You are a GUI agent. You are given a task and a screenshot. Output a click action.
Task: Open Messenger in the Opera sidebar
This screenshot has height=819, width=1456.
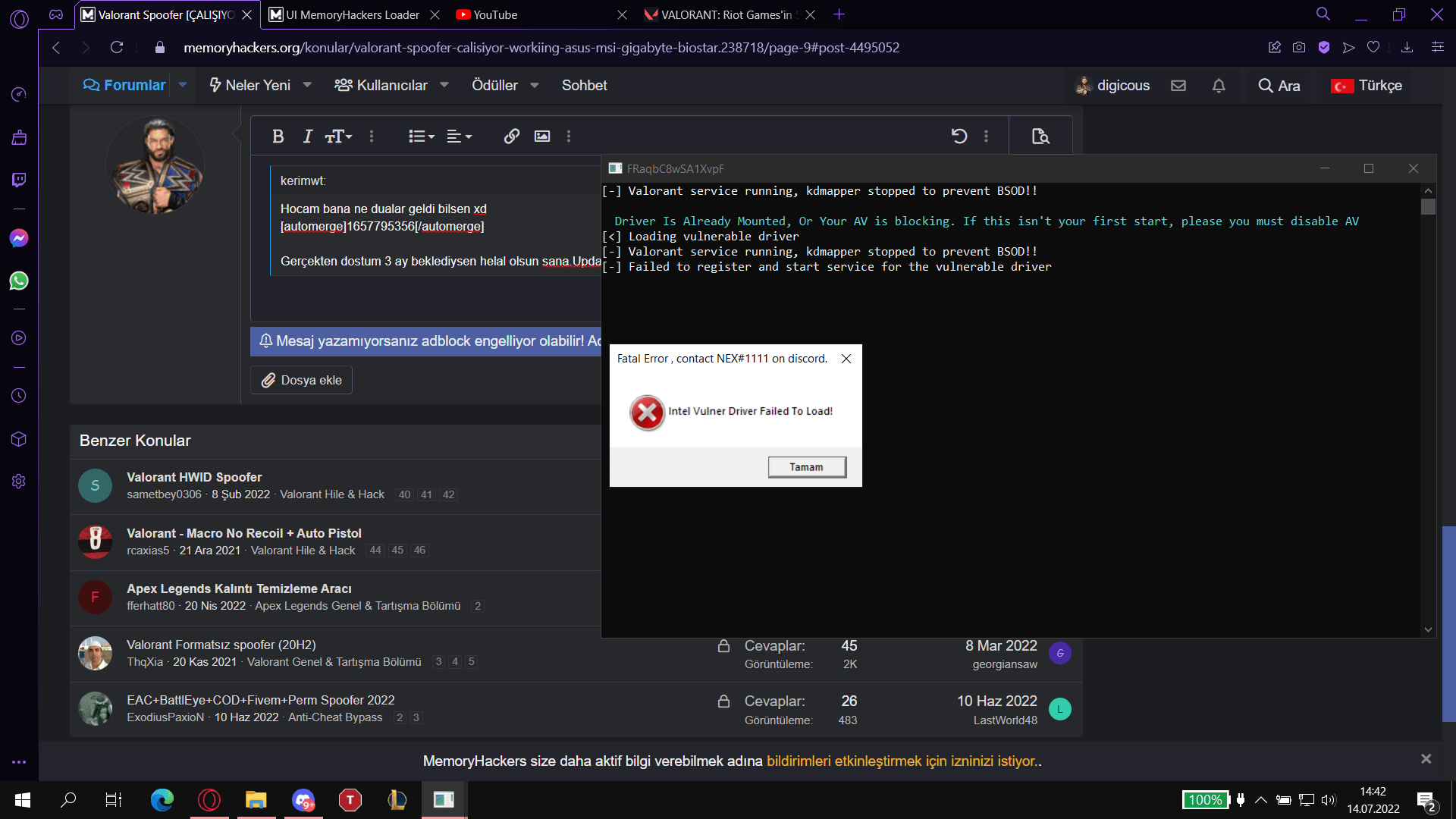click(19, 238)
